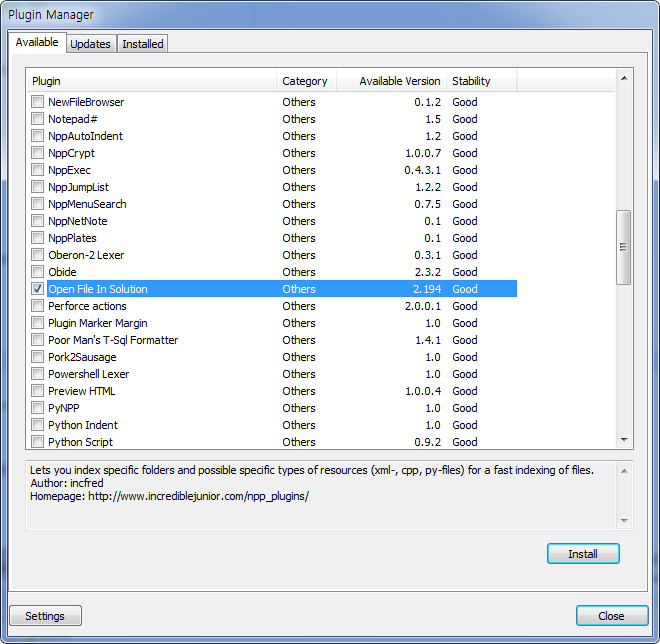Select the PyNPP plugin name
This screenshot has width=660, height=644.
tap(64, 408)
